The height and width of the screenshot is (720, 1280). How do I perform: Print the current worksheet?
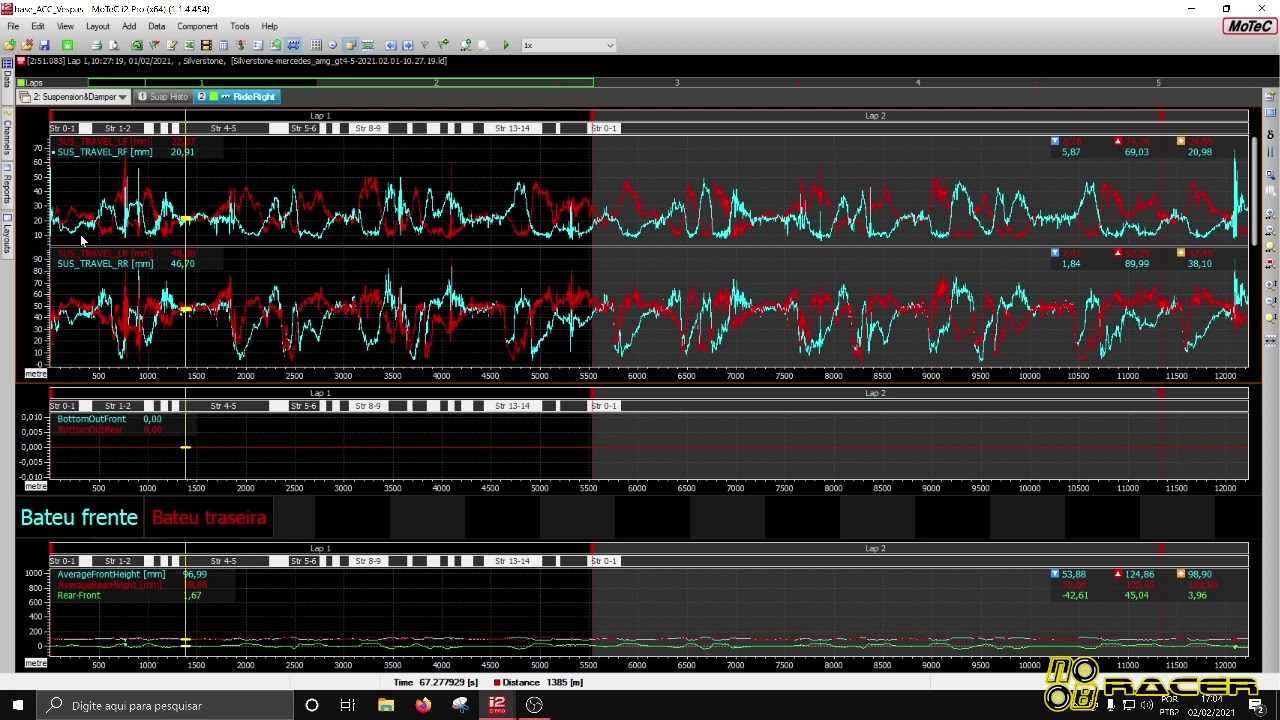pos(96,45)
